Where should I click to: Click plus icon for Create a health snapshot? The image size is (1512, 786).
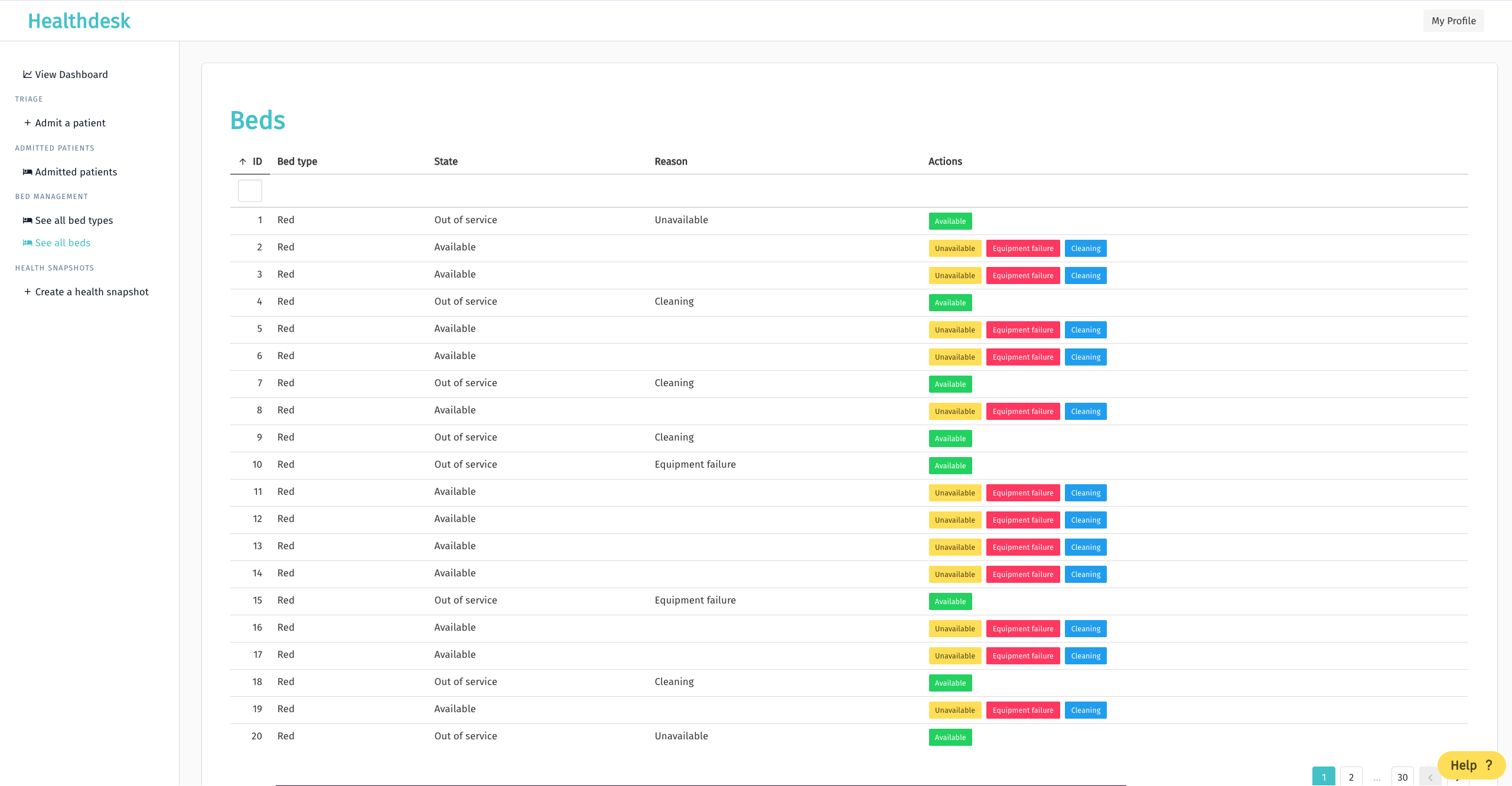pos(27,292)
